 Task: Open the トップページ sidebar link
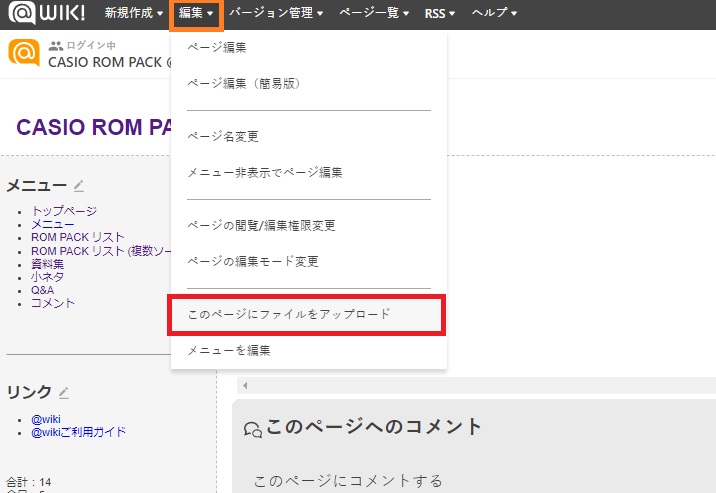(x=64, y=211)
